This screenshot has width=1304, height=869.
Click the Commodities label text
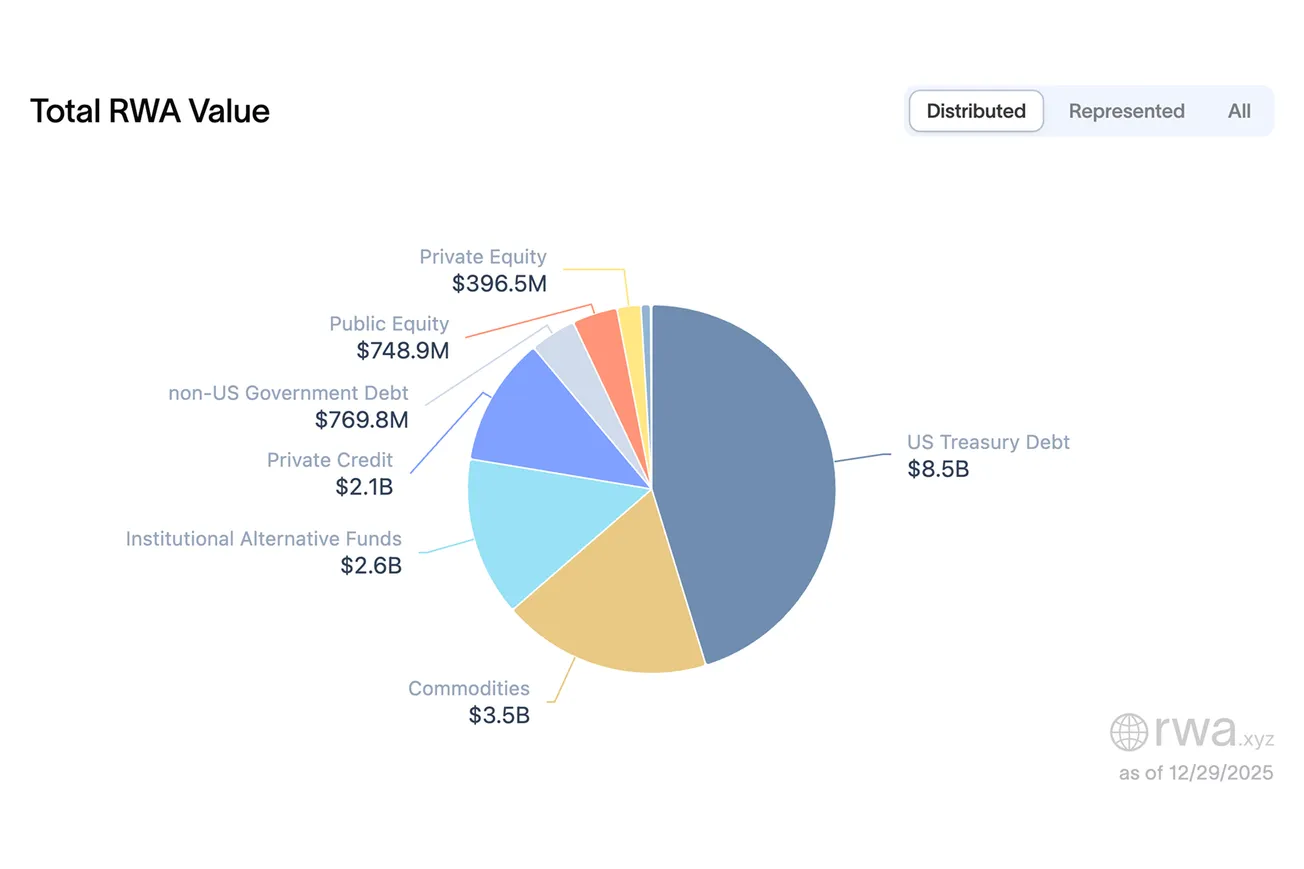click(x=469, y=688)
